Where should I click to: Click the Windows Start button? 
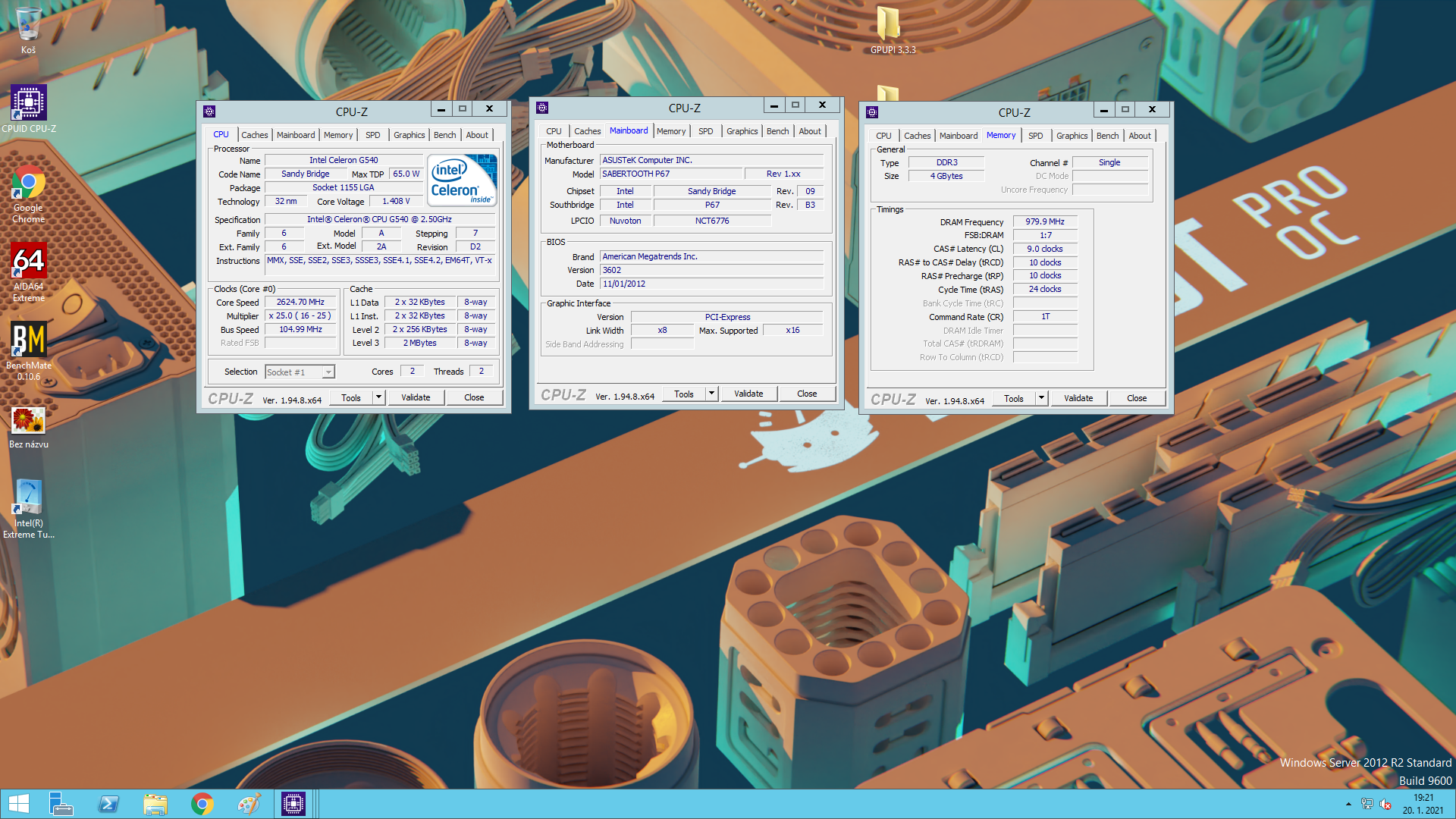coord(18,804)
